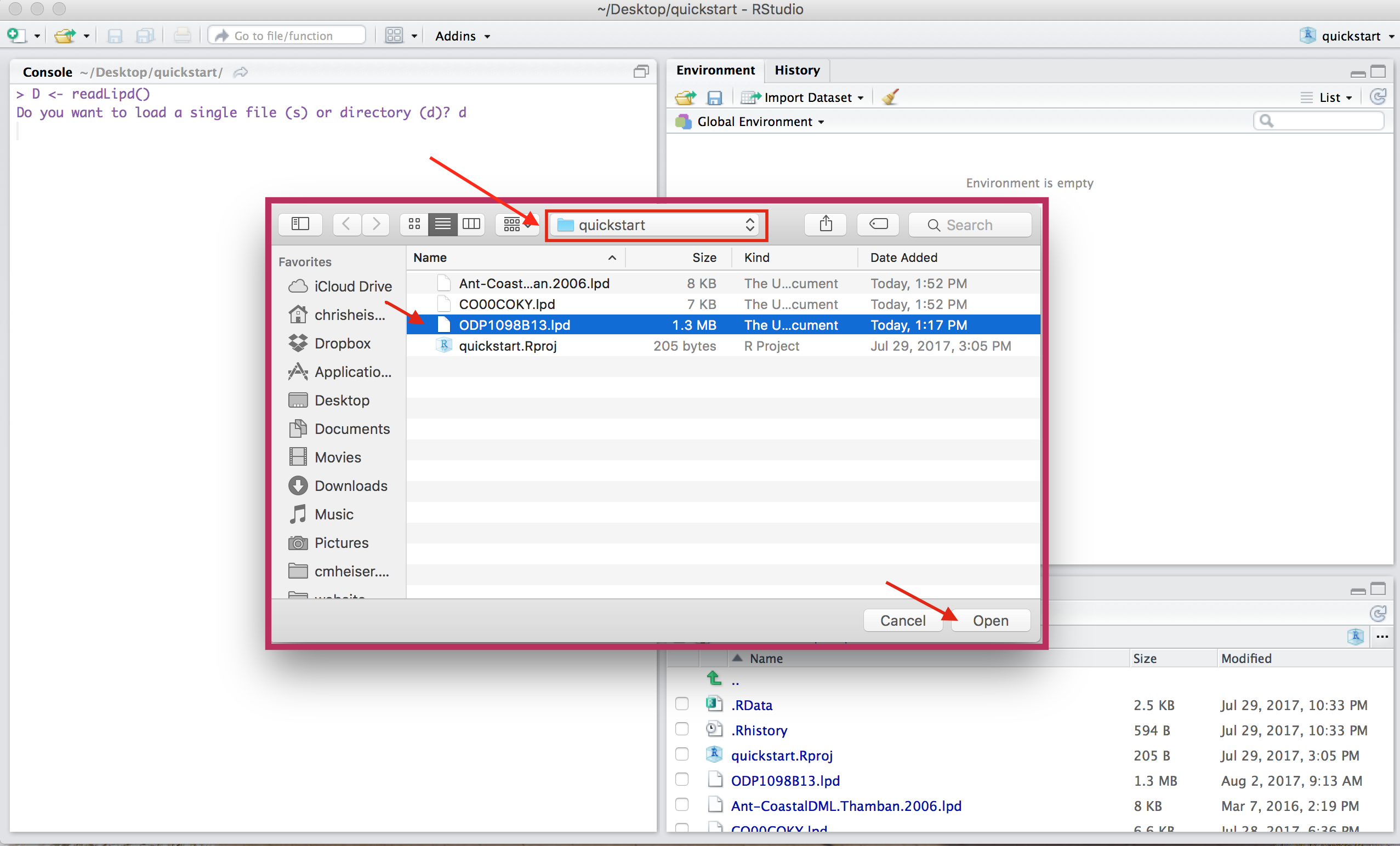The height and width of the screenshot is (846, 1400).
Task: Click the Cancel button
Action: [902, 621]
